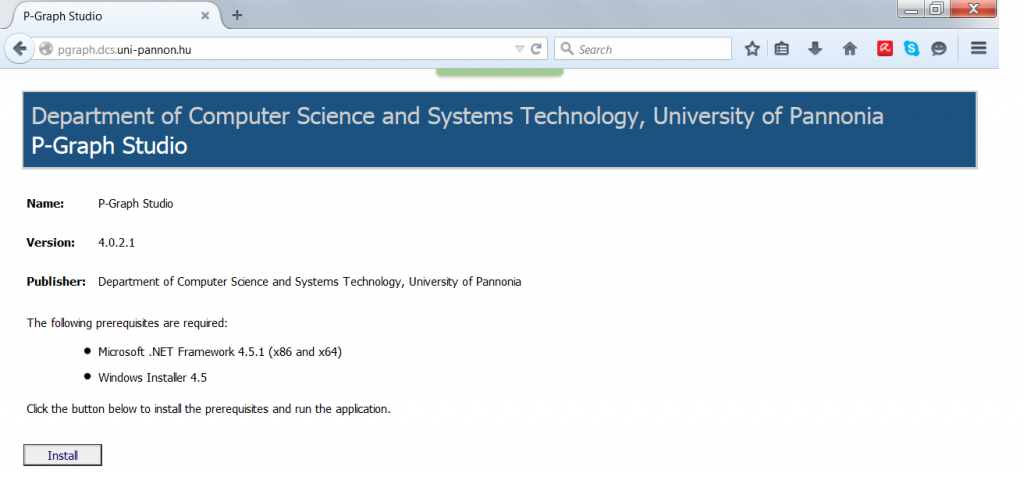Select the P-Graph Studio tab
This screenshot has width=1024, height=484.
(100, 16)
